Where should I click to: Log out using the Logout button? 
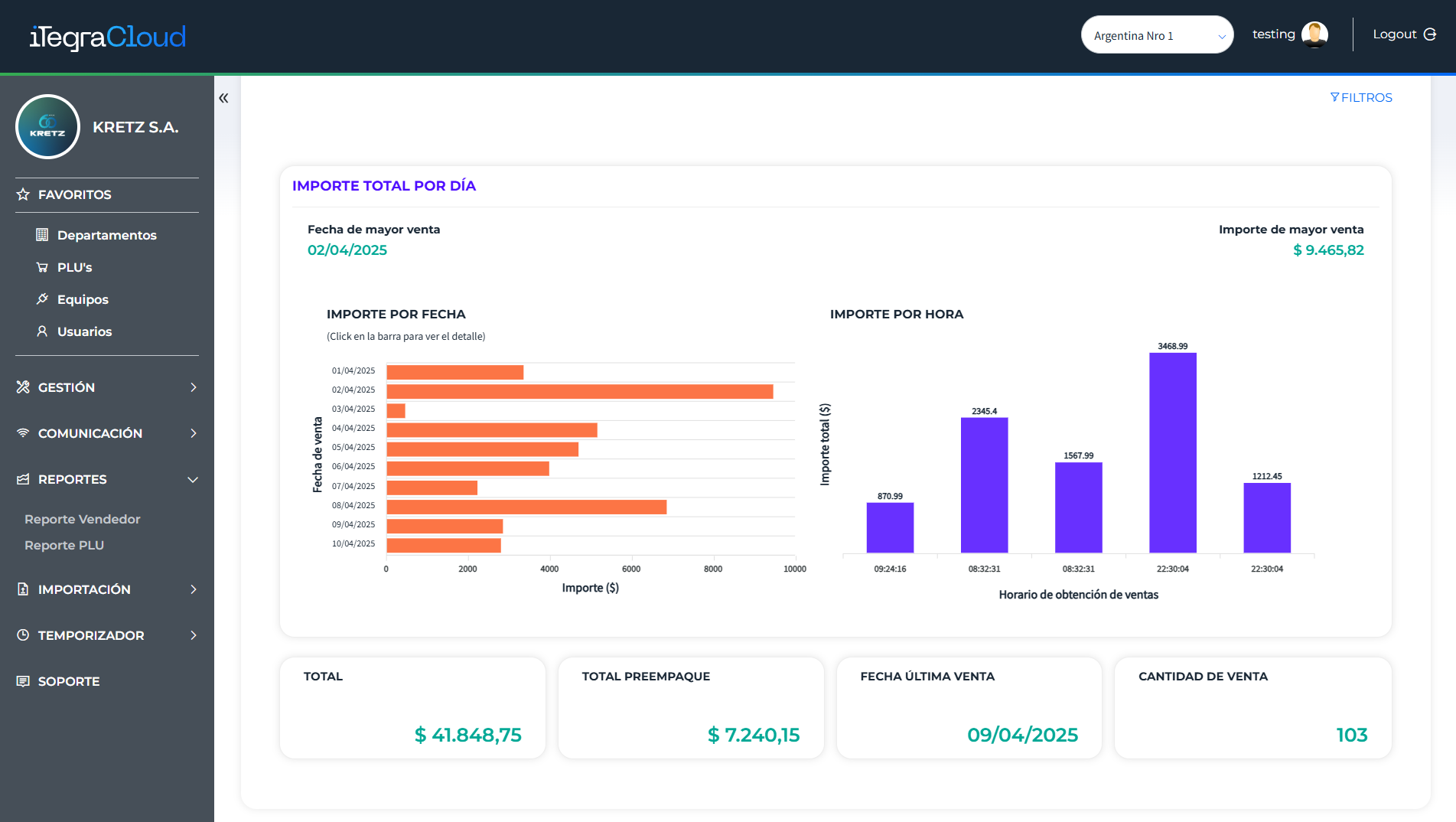pyautogui.click(x=1404, y=34)
